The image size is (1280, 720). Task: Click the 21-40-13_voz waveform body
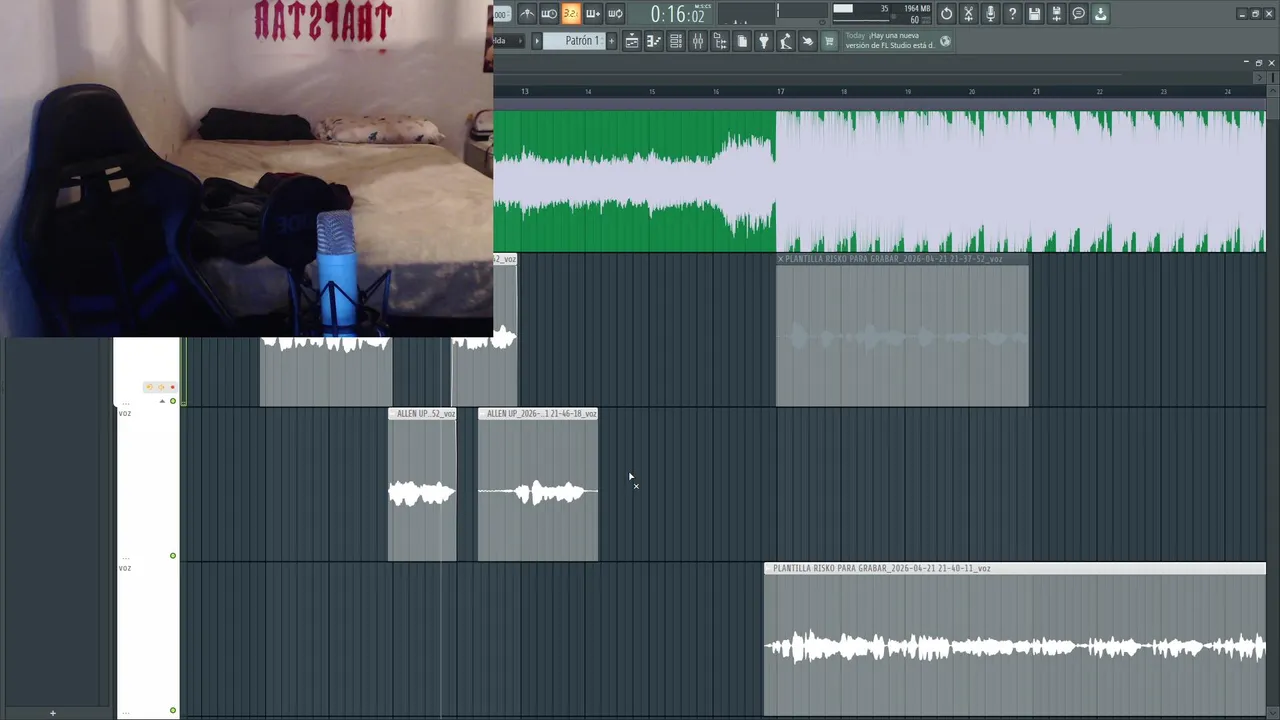tap(1015, 647)
